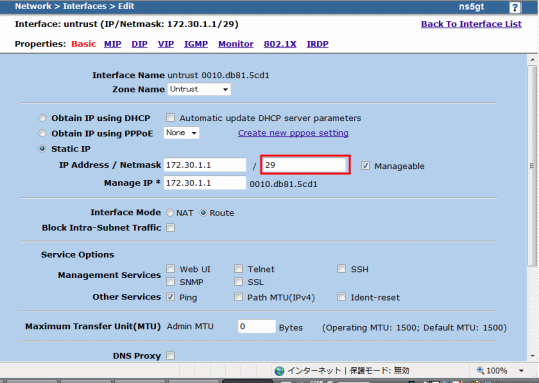This screenshot has width=539, height=383.
Task: Enable Block Intra-Subnet Traffic checkbox
Action: (x=170, y=228)
